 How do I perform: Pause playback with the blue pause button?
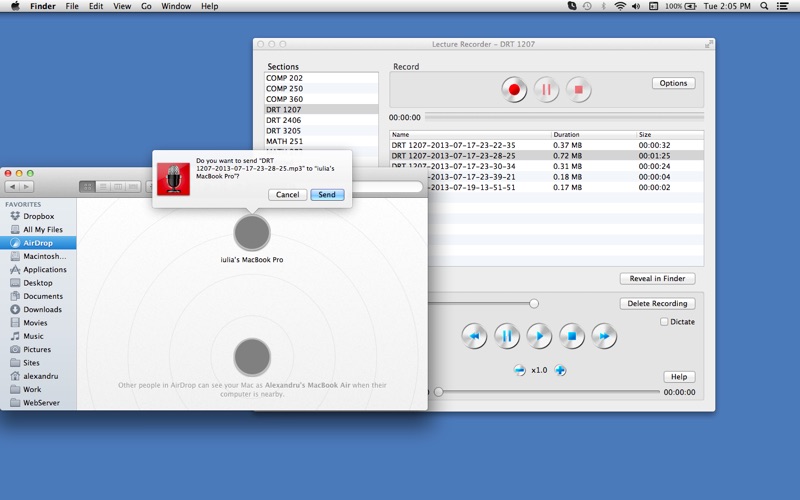tap(507, 336)
